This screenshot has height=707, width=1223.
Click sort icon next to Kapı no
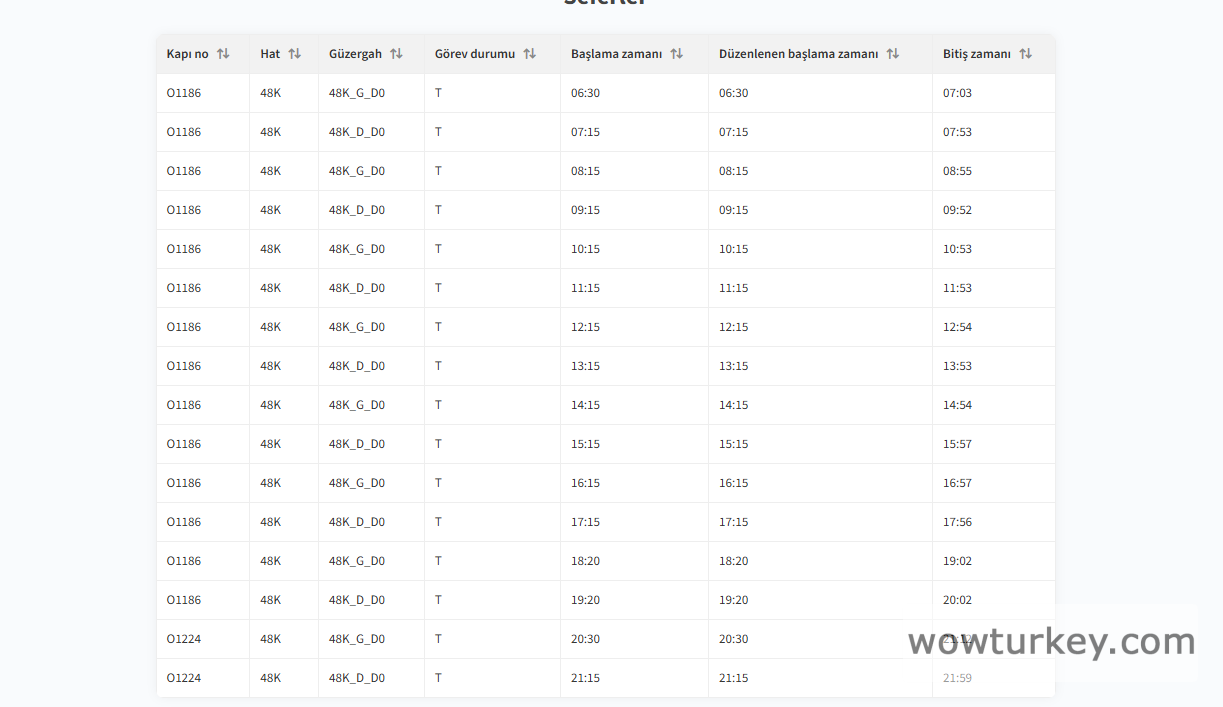click(x=223, y=54)
